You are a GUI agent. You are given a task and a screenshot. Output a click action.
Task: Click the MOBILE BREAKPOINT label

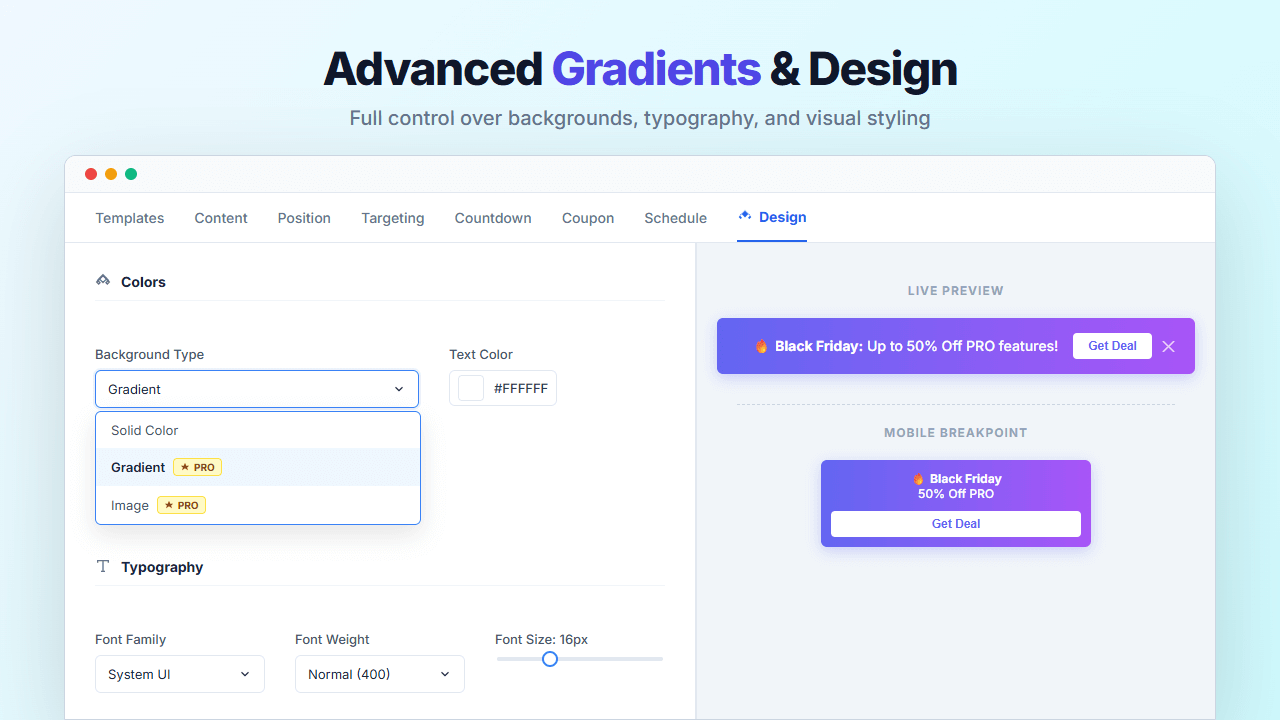point(956,433)
